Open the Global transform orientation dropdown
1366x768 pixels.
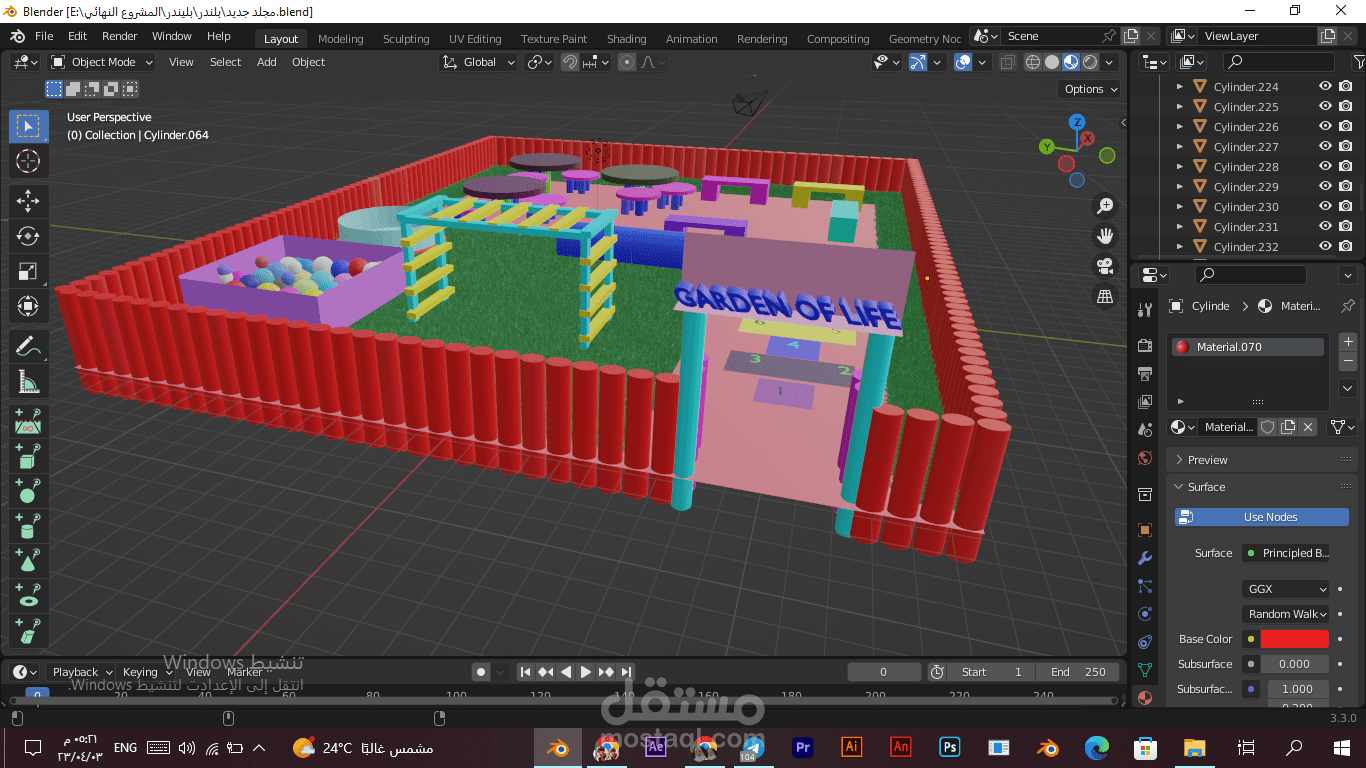479,62
